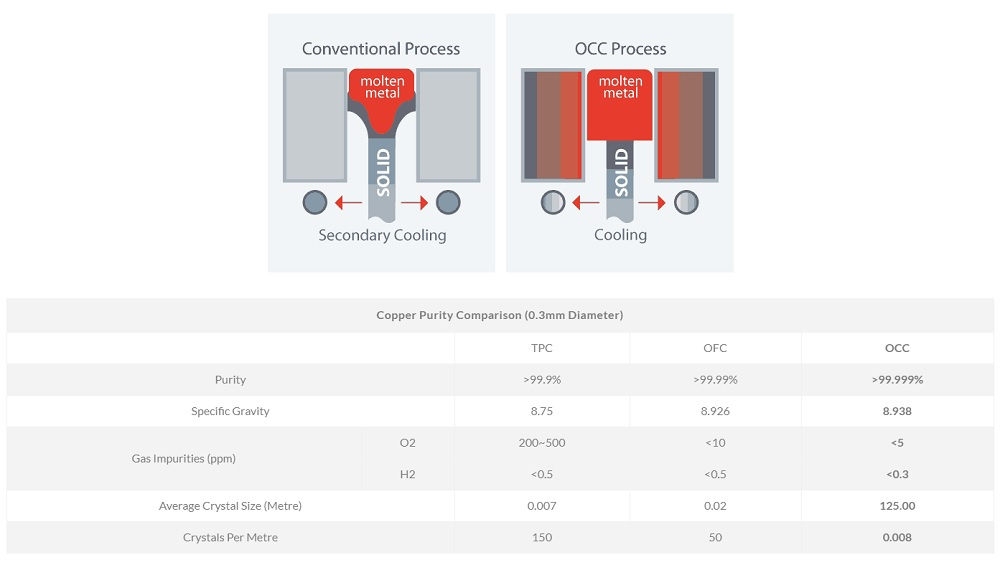The image size is (1000, 570).
Task: Click the 125.00 average crystal size cell
Action: 897,506
